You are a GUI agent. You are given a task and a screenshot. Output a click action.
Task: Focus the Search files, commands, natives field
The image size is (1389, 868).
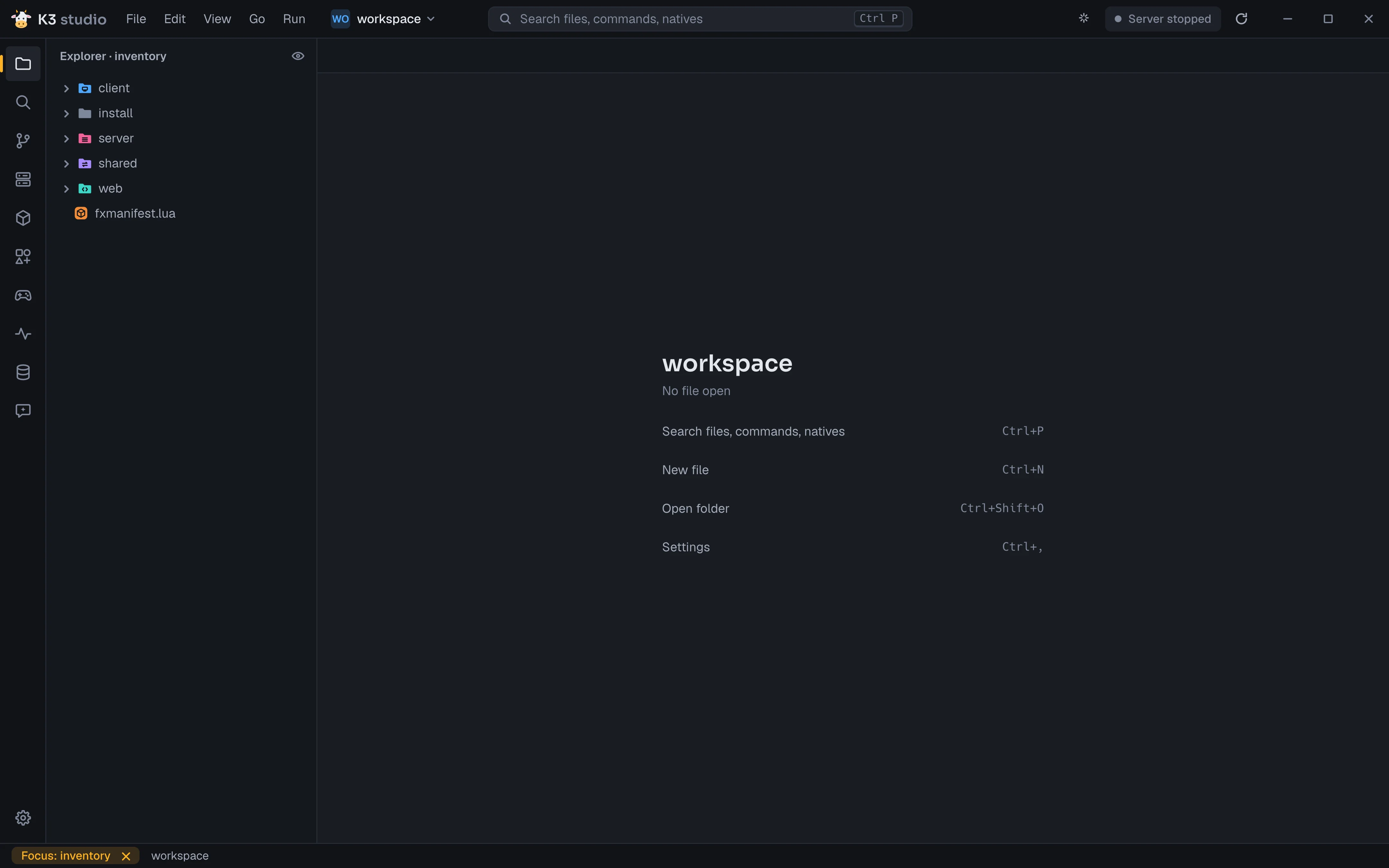700,19
